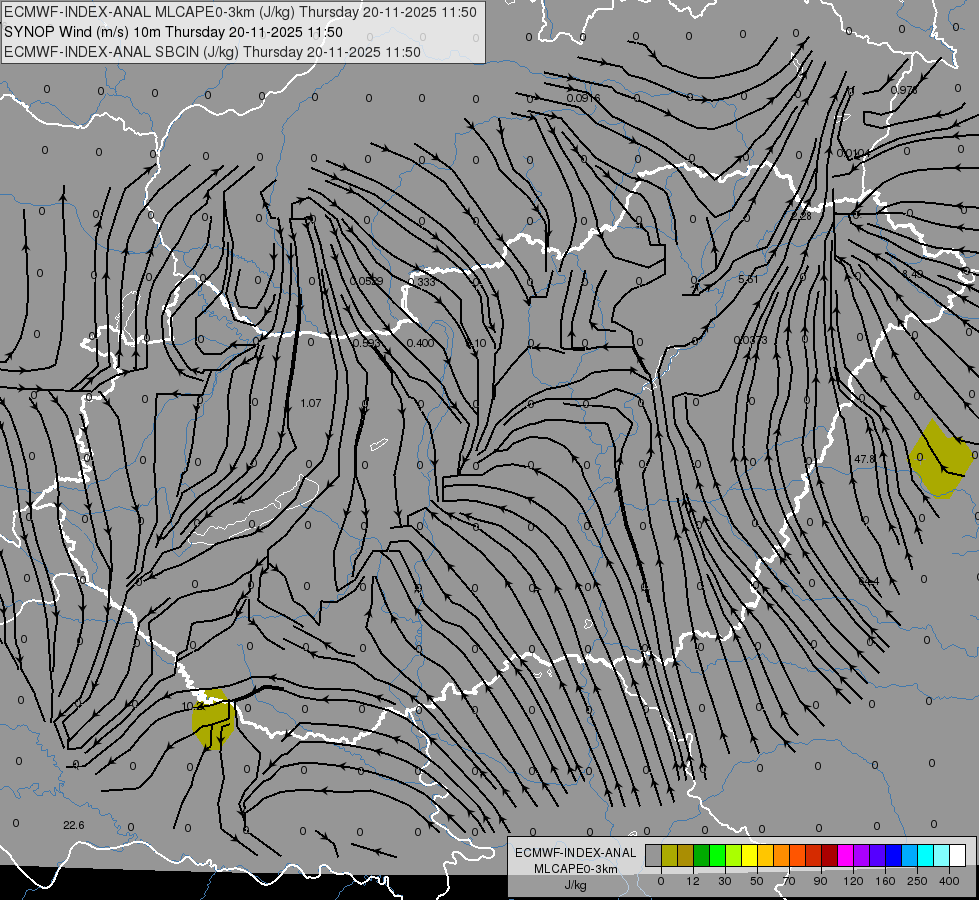
Task: Click the legend tick label 120
Action: click(x=853, y=881)
